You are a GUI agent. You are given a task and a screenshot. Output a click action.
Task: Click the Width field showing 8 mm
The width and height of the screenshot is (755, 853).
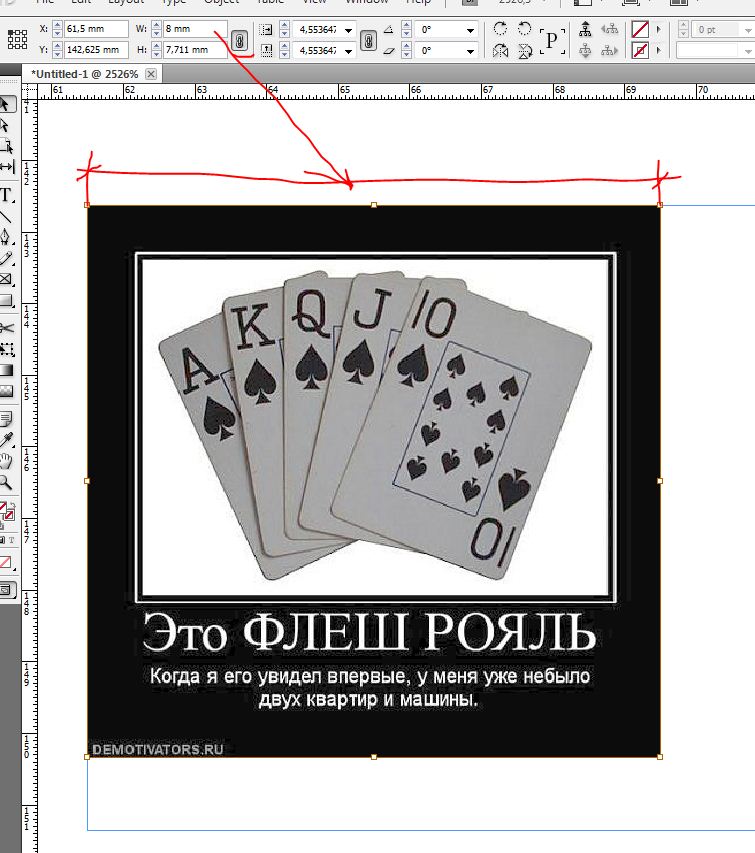point(194,29)
